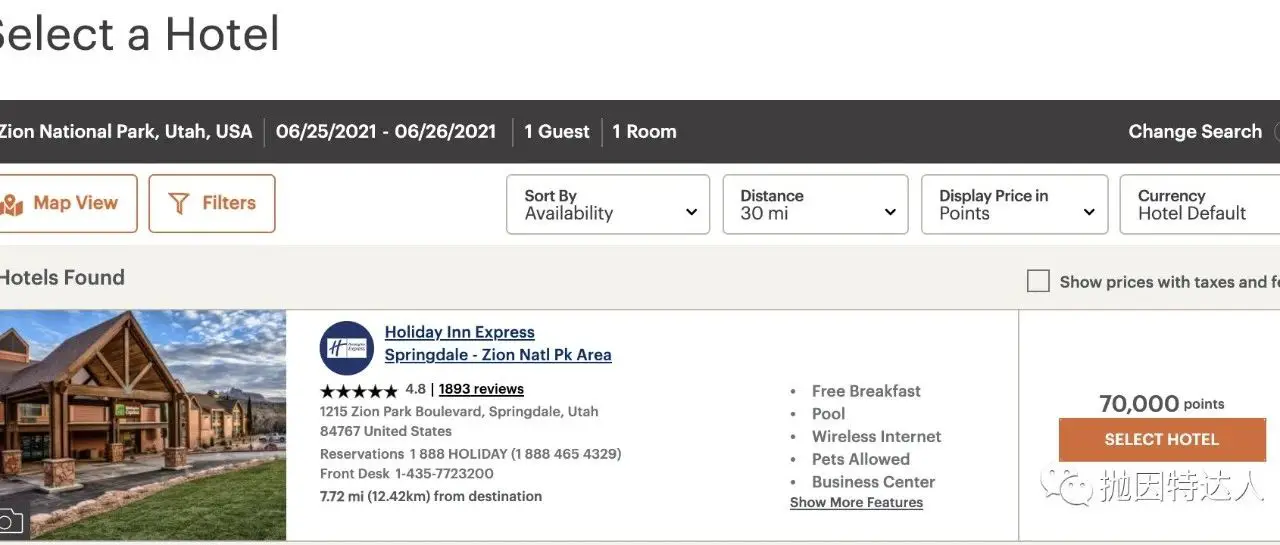
Task: Click the five-star rating icons
Action: (x=358, y=391)
